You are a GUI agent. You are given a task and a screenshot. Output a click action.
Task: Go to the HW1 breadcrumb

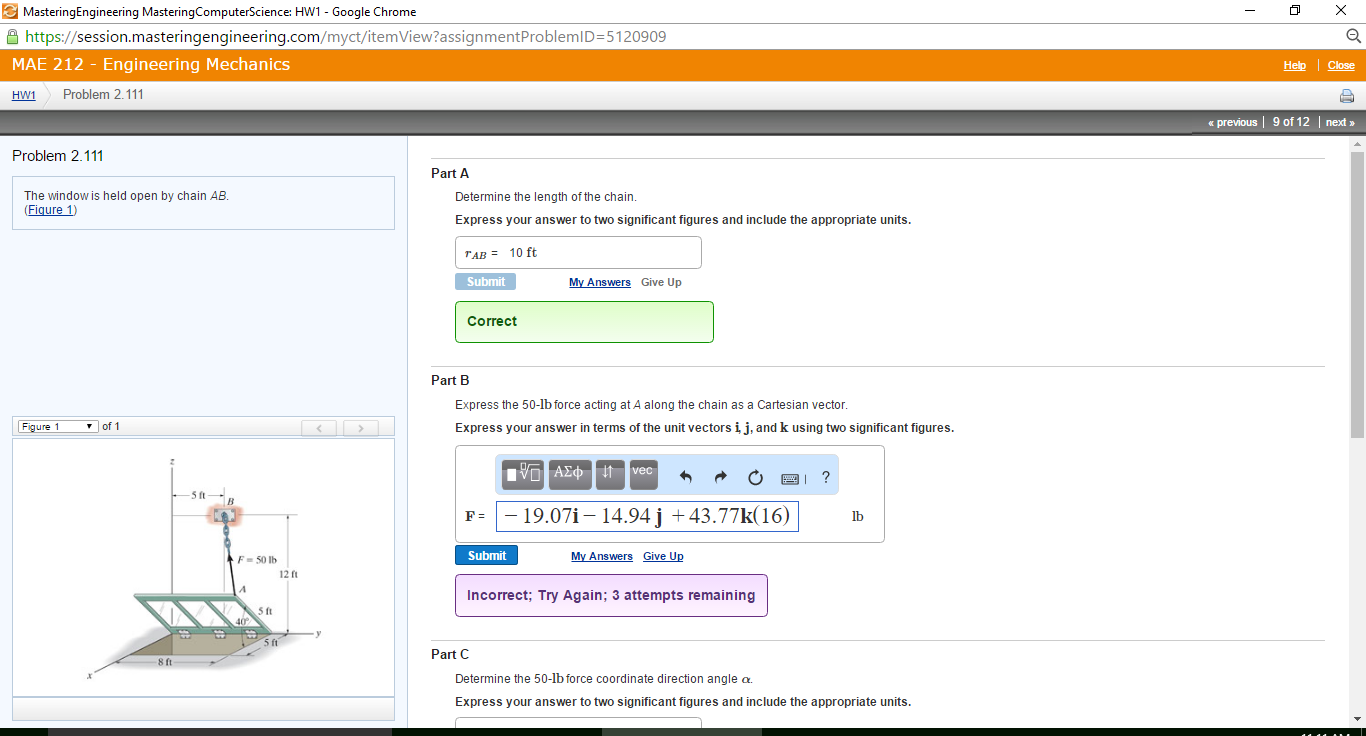click(x=24, y=95)
